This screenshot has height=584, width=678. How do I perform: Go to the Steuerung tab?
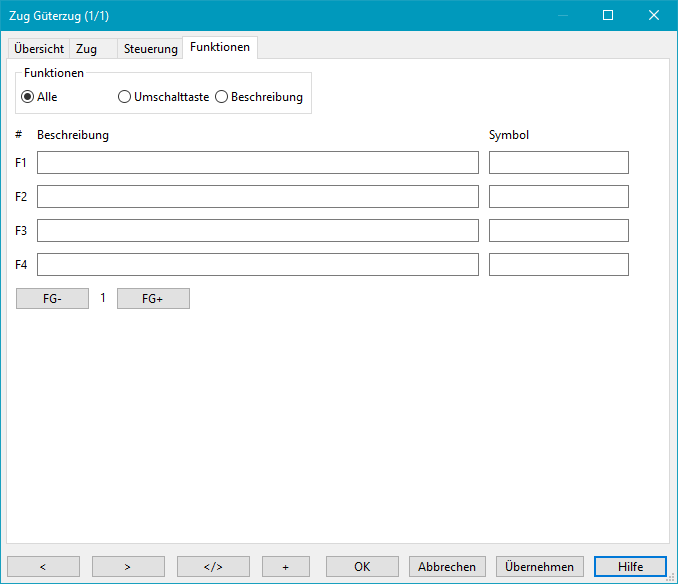(x=150, y=49)
